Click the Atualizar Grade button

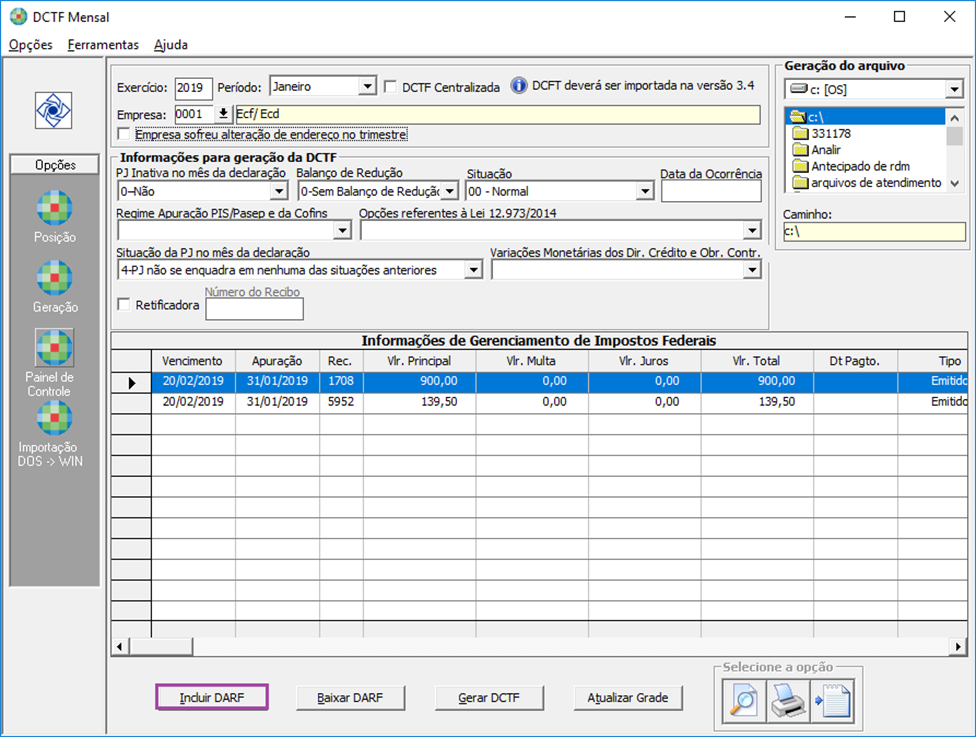point(627,698)
